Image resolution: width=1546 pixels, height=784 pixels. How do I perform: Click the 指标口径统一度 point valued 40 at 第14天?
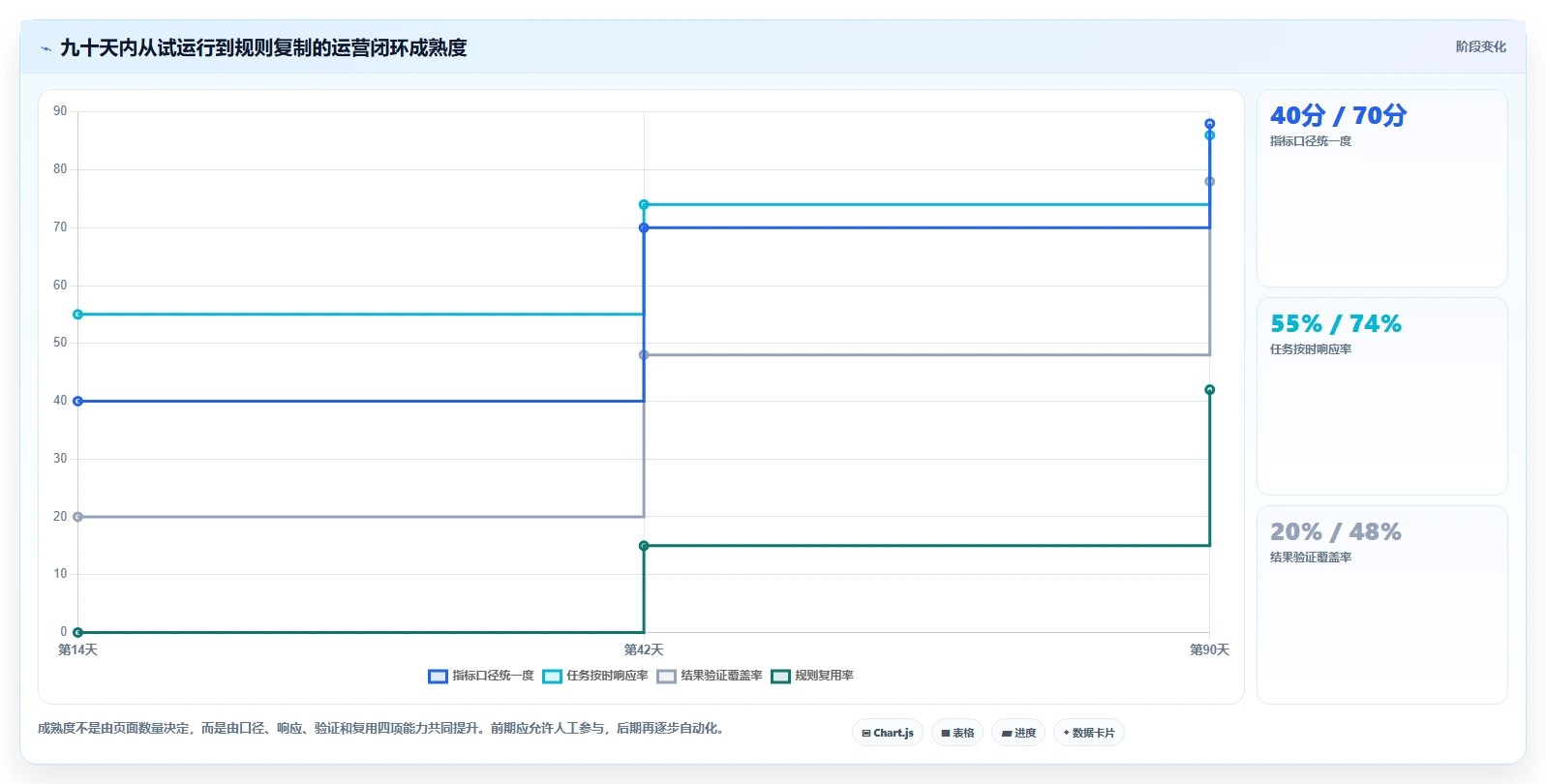pos(78,401)
